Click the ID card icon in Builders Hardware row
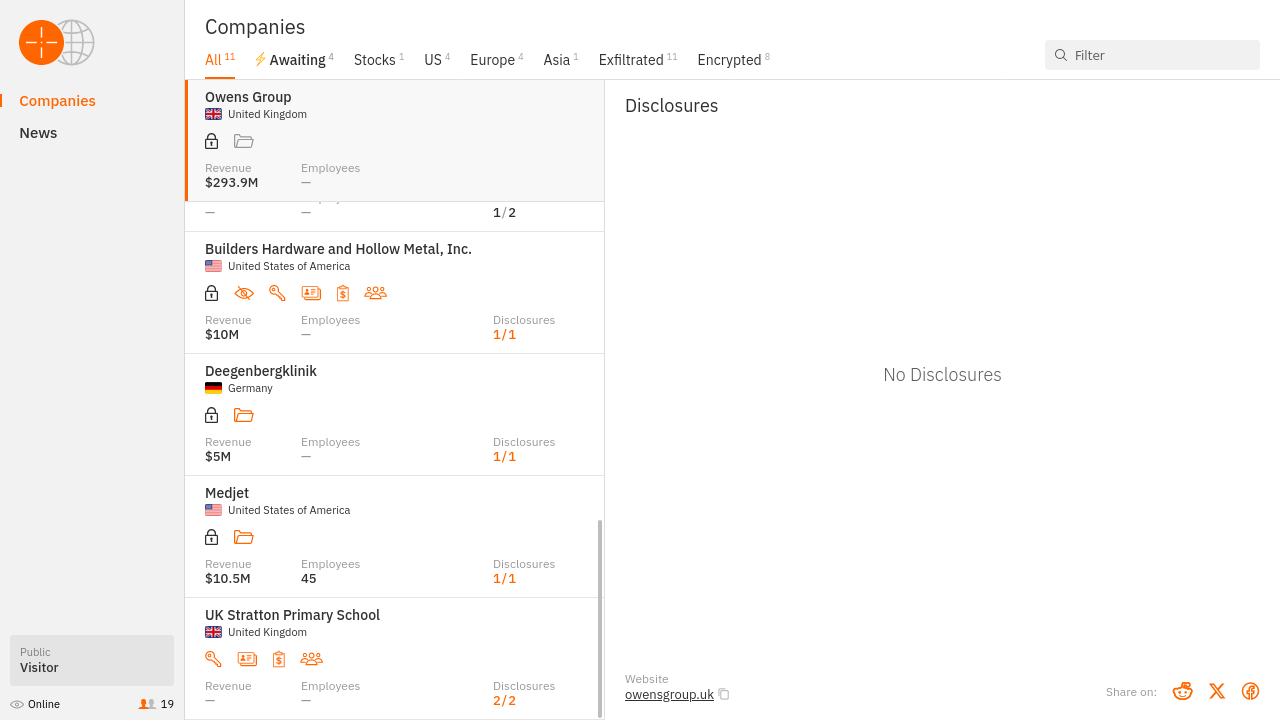The image size is (1280, 720). tap(311, 293)
